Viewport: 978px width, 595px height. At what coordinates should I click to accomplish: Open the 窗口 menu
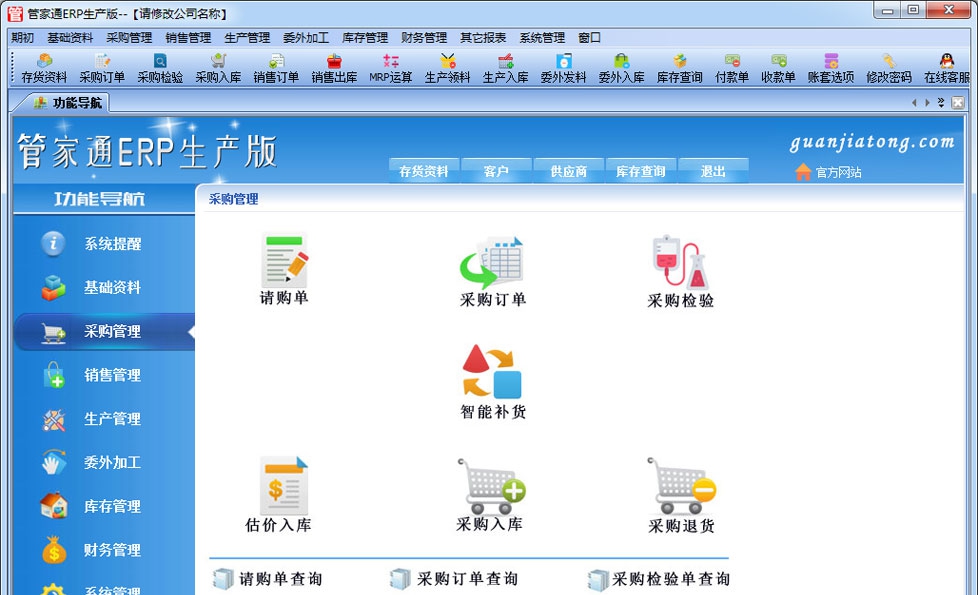(x=587, y=37)
